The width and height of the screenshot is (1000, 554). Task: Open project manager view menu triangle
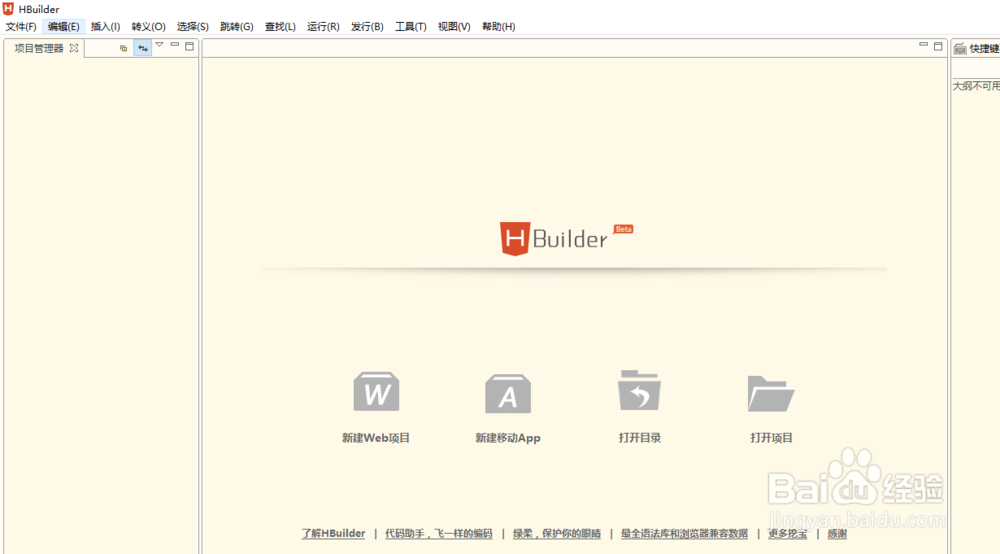[159, 45]
